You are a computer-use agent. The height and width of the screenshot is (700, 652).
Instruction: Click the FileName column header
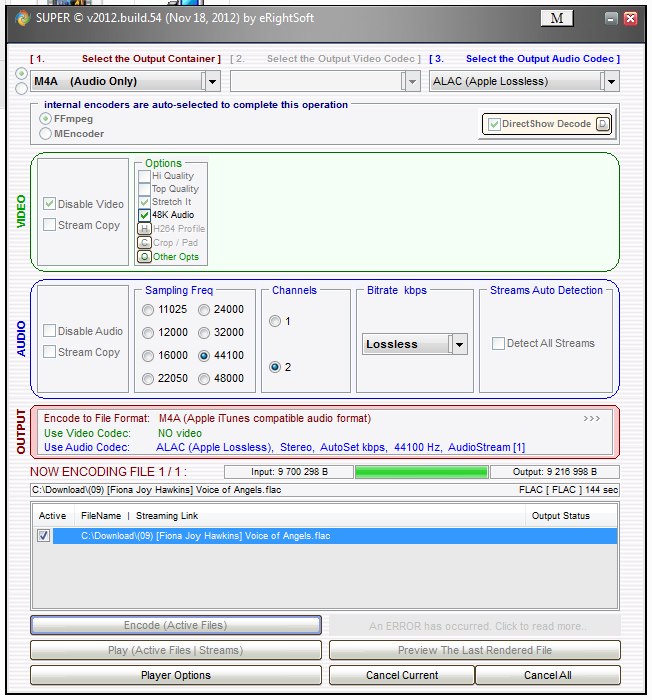point(100,516)
